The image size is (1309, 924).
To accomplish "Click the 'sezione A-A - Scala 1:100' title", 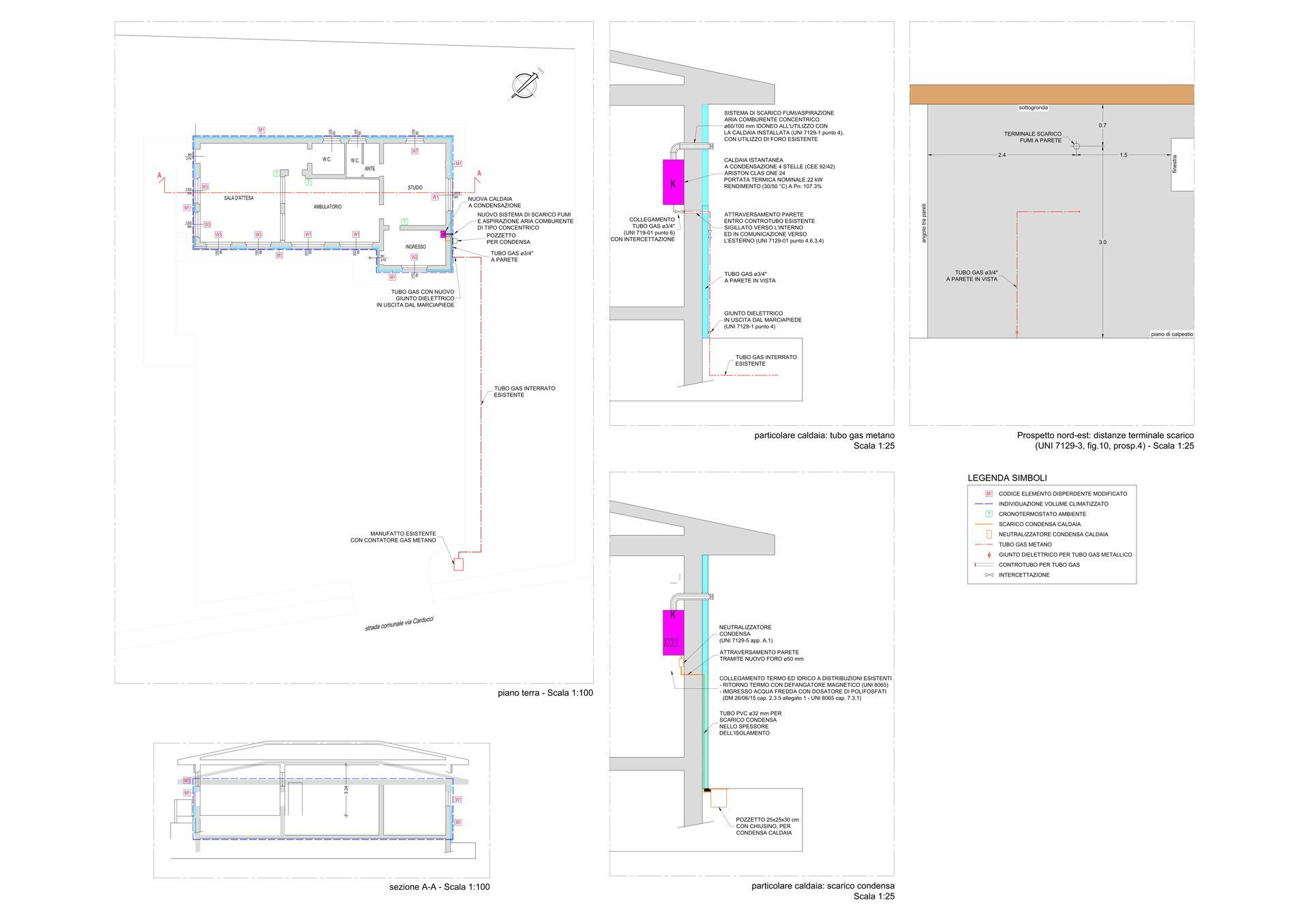I will (439, 887).
